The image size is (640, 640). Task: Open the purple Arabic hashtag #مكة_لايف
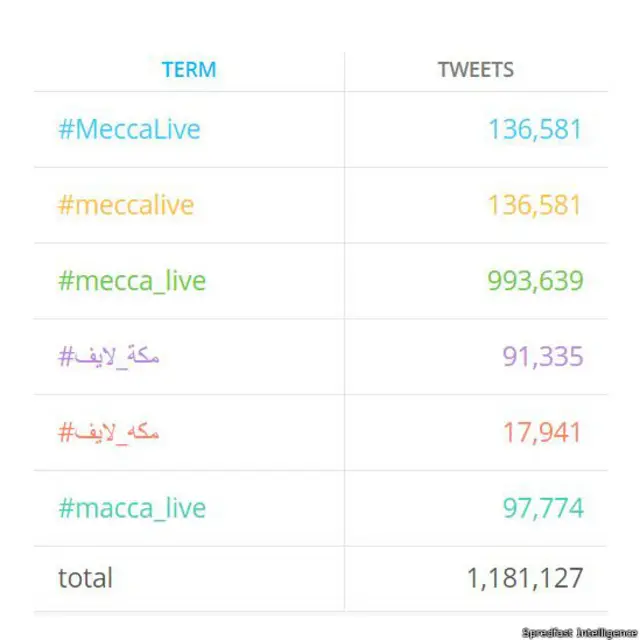coord(109,356)
